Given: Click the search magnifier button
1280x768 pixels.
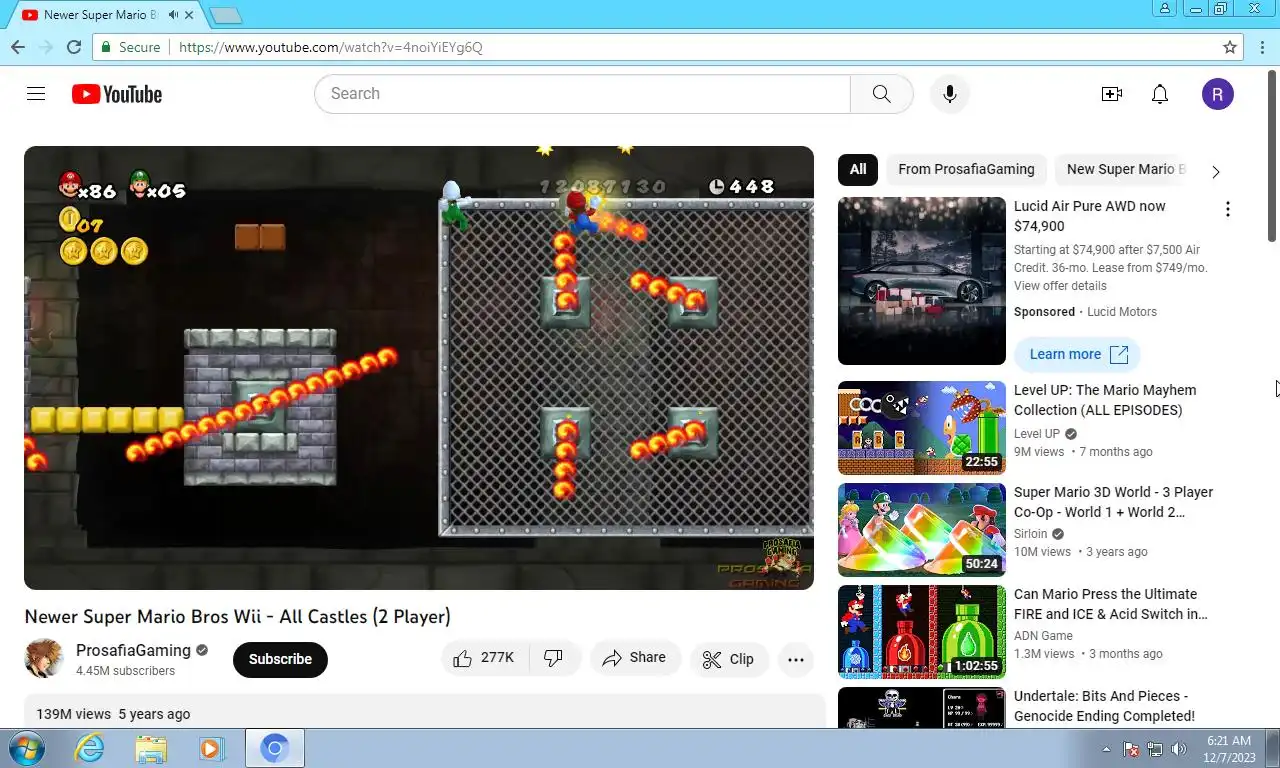Looking at the screenshot, I should pos(881,94).
